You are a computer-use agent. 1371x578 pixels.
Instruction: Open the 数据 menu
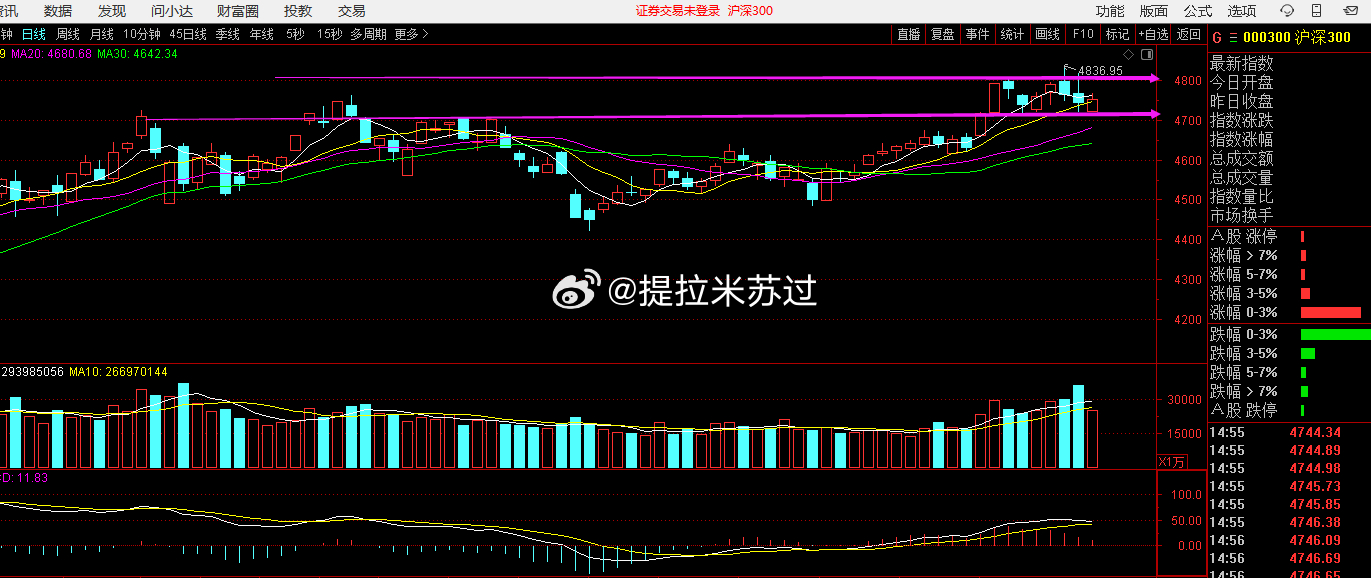click(58, 10)
